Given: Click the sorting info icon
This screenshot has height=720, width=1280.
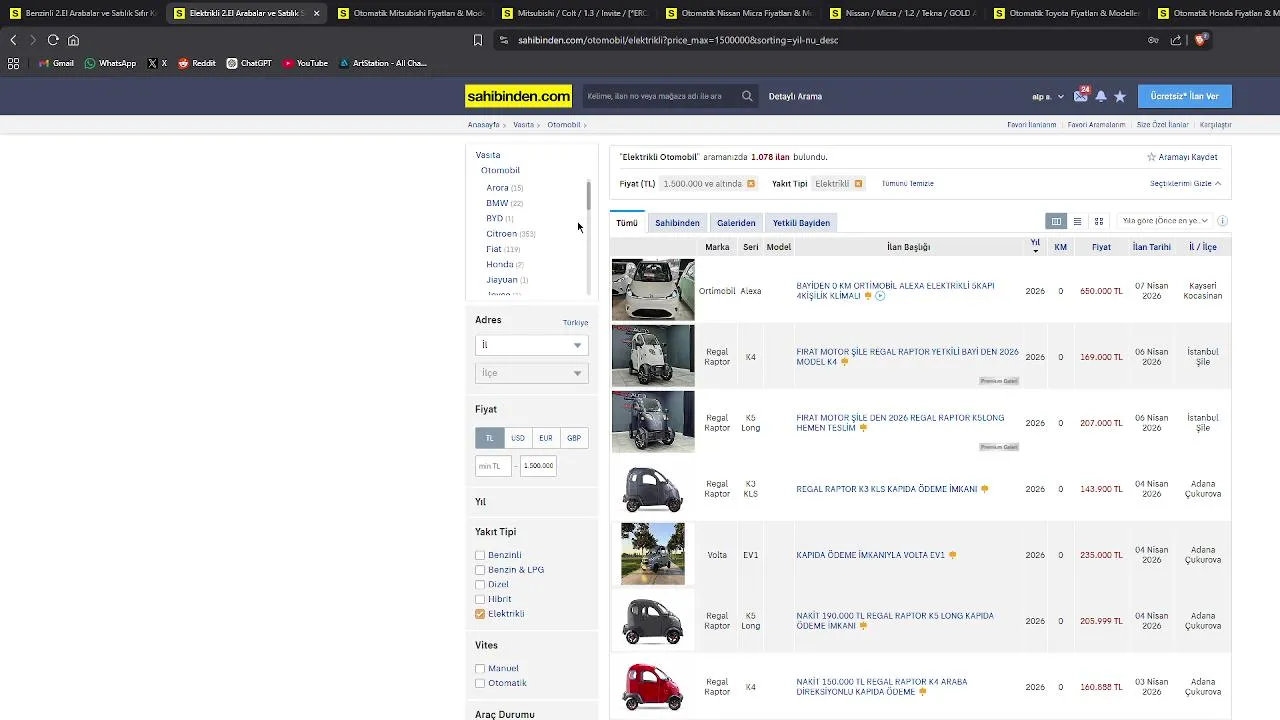Looking at the screenshot, I should 1222,221.
